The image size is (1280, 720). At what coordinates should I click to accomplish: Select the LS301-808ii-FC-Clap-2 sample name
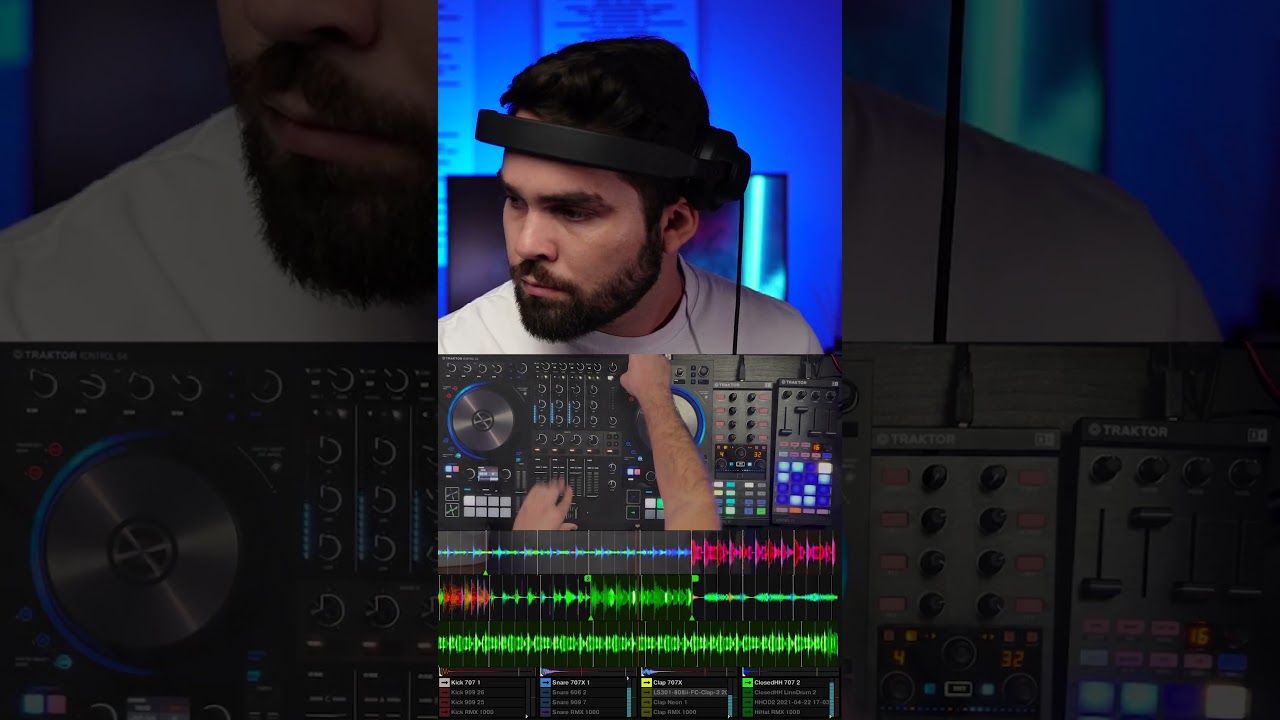pos(690,692)
